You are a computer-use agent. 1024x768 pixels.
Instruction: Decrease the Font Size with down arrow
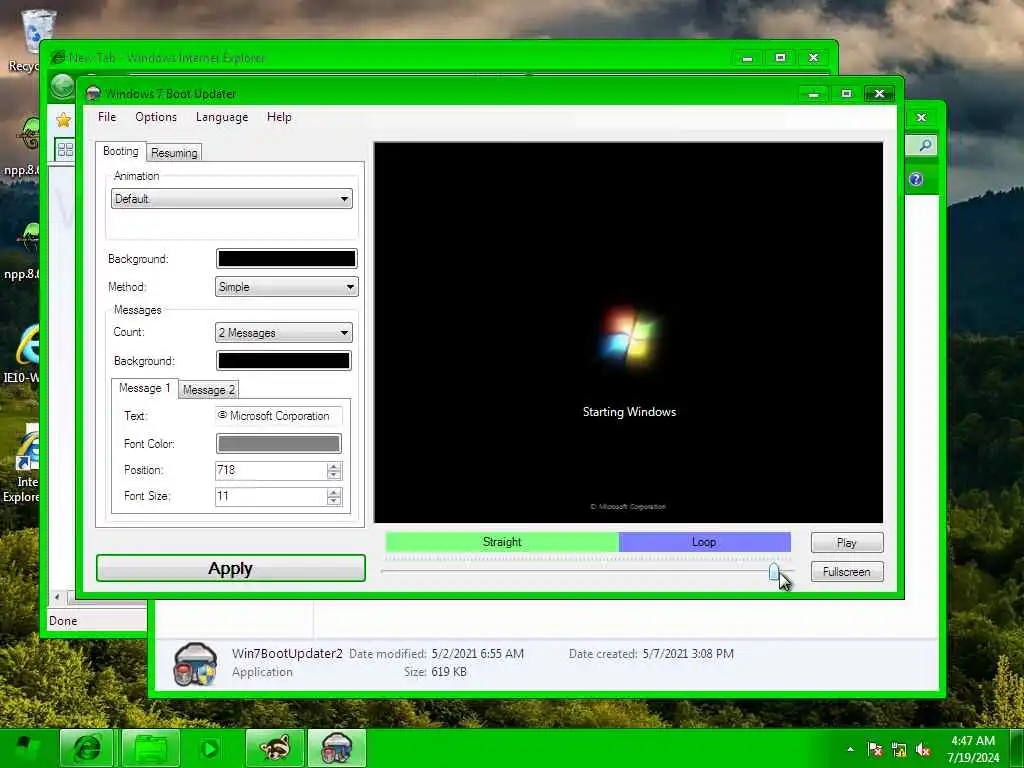point(334,501)
